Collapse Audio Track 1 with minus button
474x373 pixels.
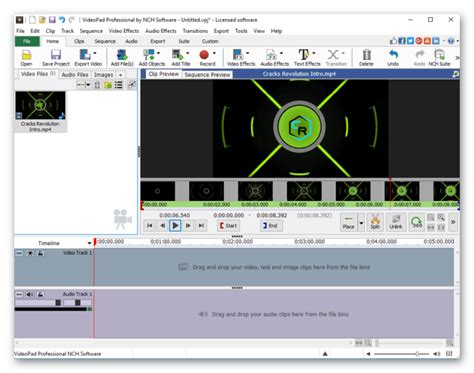[x=19, y=294]
